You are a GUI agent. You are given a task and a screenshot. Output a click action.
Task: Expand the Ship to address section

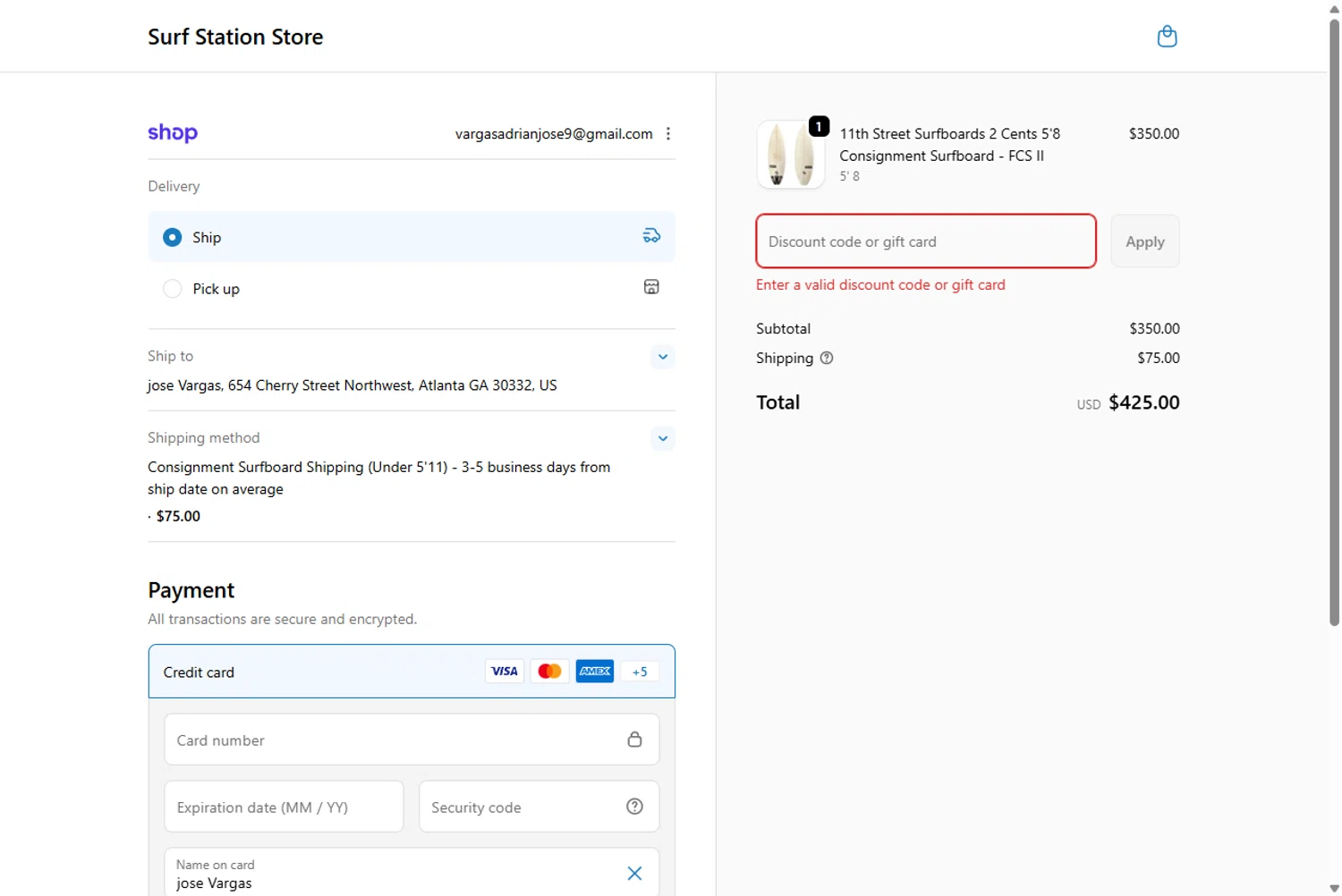pos(663,357)
